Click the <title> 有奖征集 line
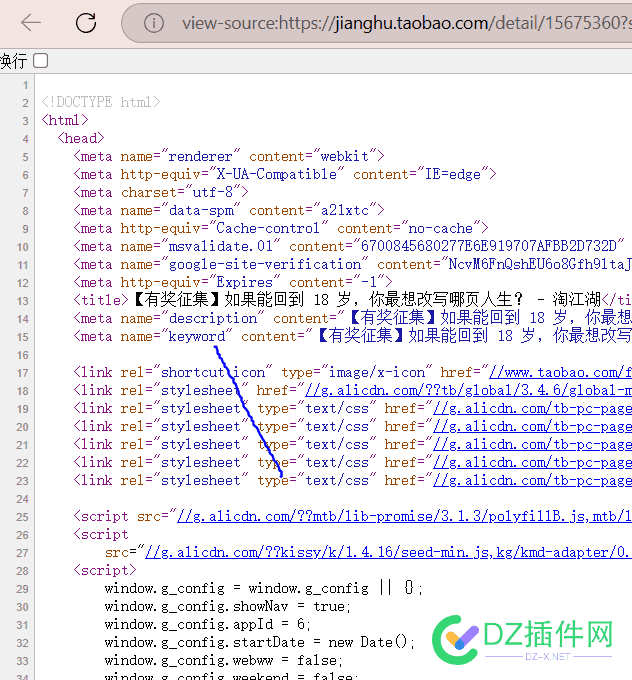 pyautogui.click(x=352, y=300)
